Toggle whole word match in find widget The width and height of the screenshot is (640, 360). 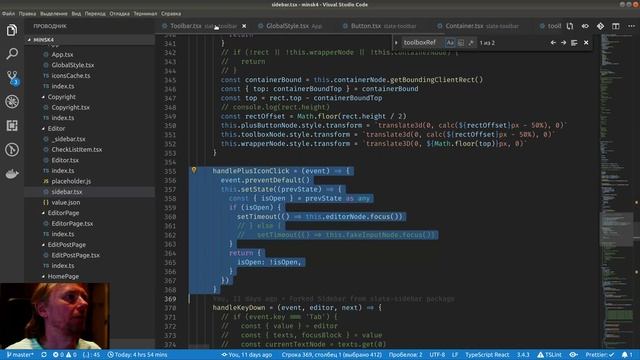point(461,42)
